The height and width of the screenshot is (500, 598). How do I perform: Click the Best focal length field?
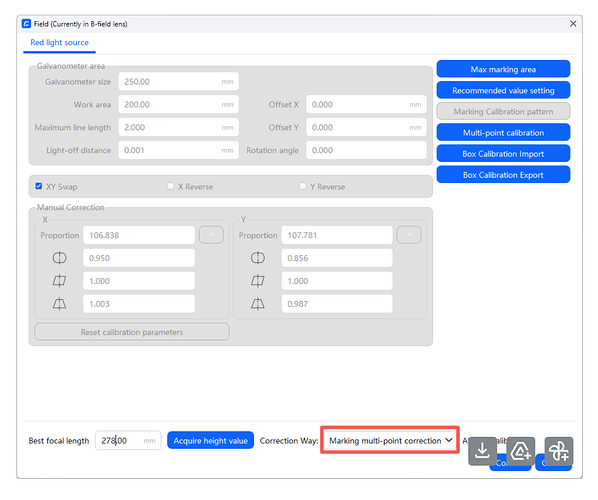128,441
